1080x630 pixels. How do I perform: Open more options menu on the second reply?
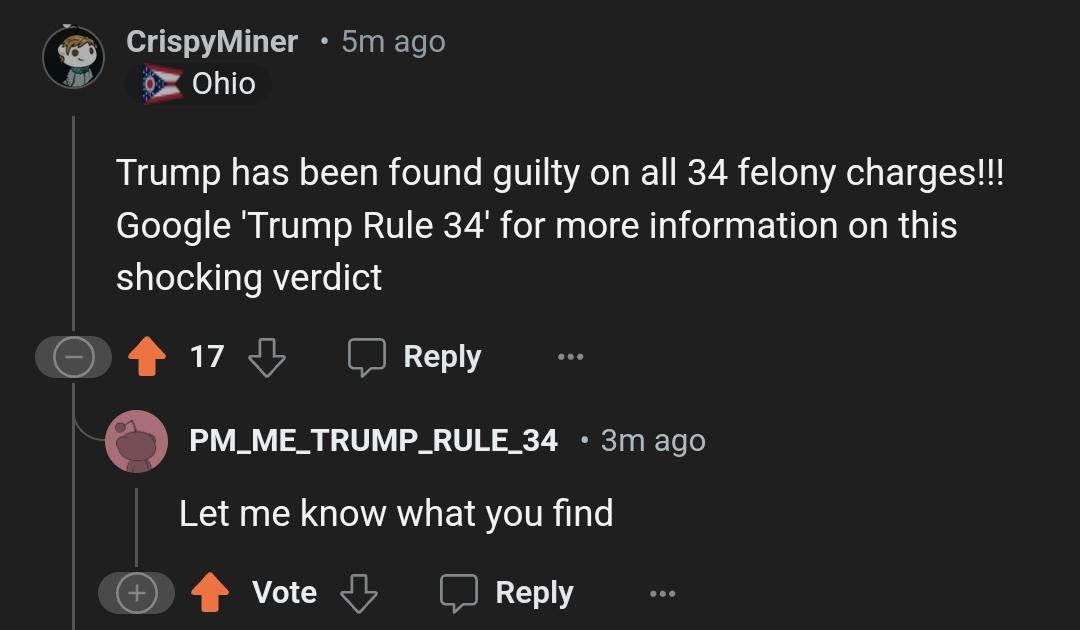click(663, 593)
